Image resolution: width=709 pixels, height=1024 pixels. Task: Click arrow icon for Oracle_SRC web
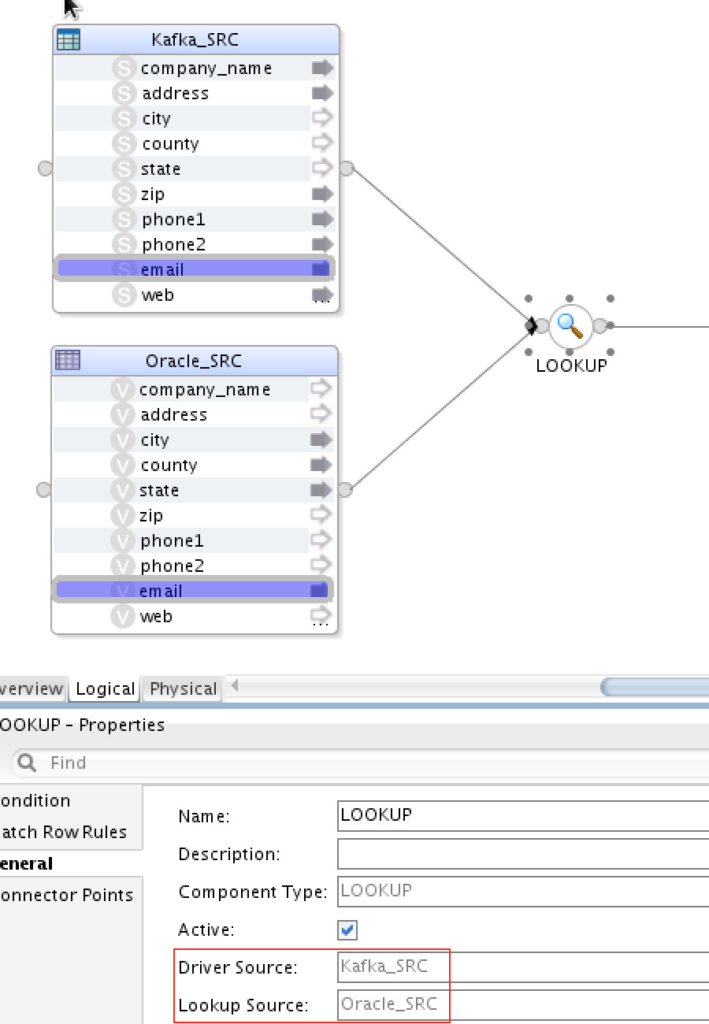coord(321,615)
